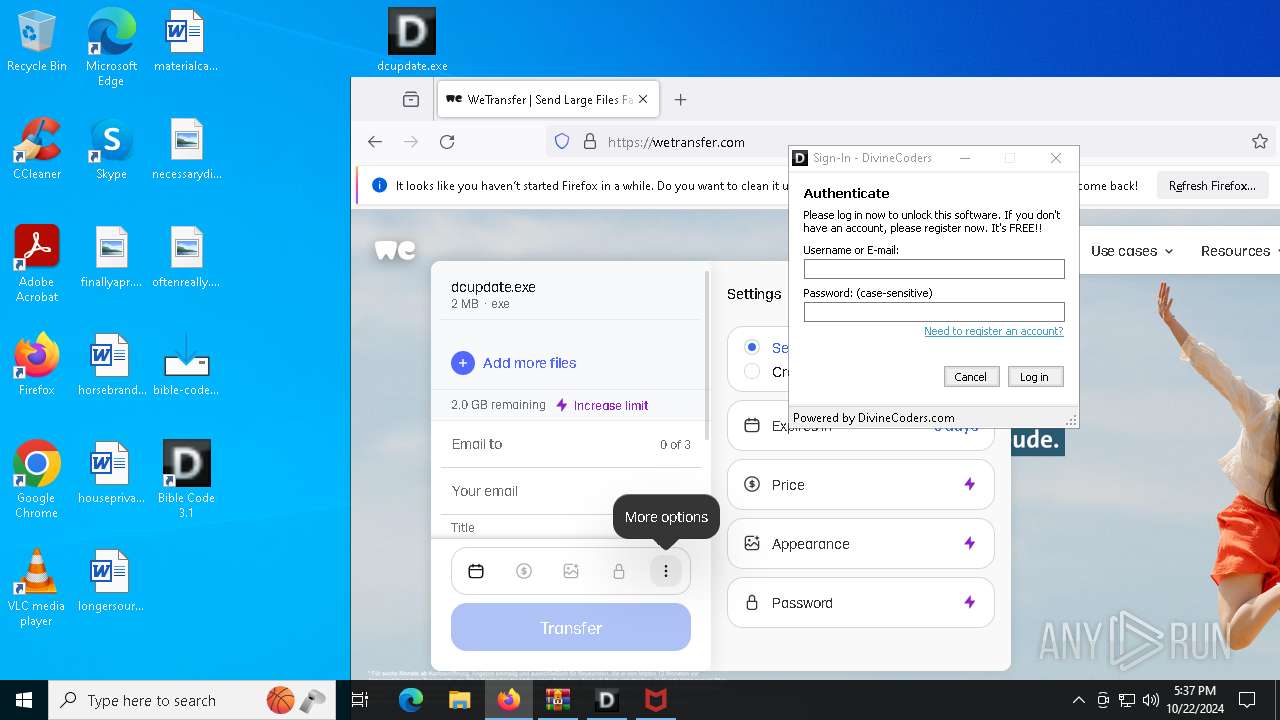The height and width of the screenshot is (720, 1280).
Task: Open the CCleaner desktop shortcut
Action: [36, 150]
